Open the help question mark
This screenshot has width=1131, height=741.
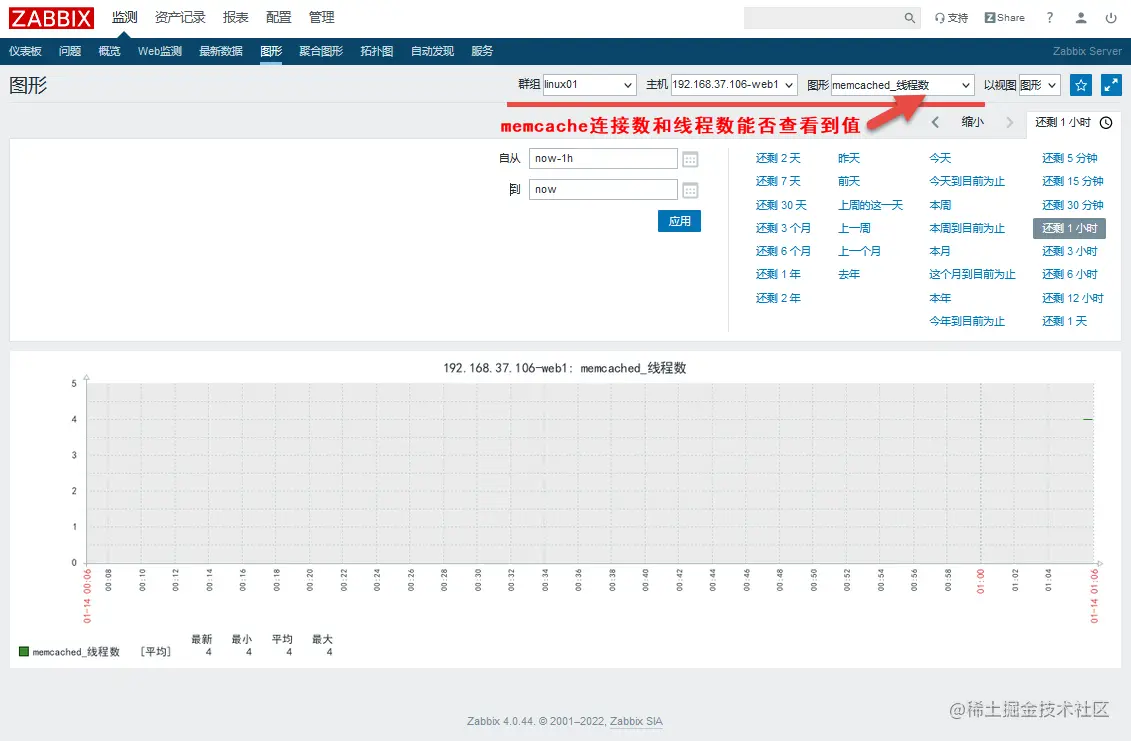tap(1049, 17)
